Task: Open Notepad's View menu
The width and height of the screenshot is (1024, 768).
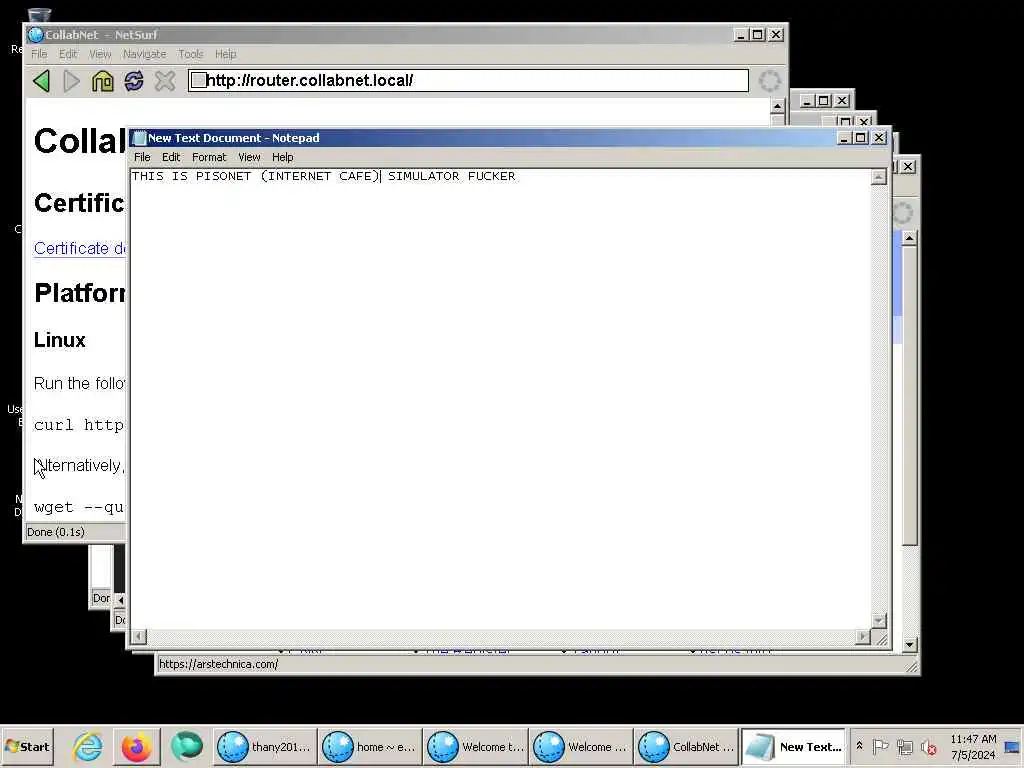Action: (x=249, y=157)
